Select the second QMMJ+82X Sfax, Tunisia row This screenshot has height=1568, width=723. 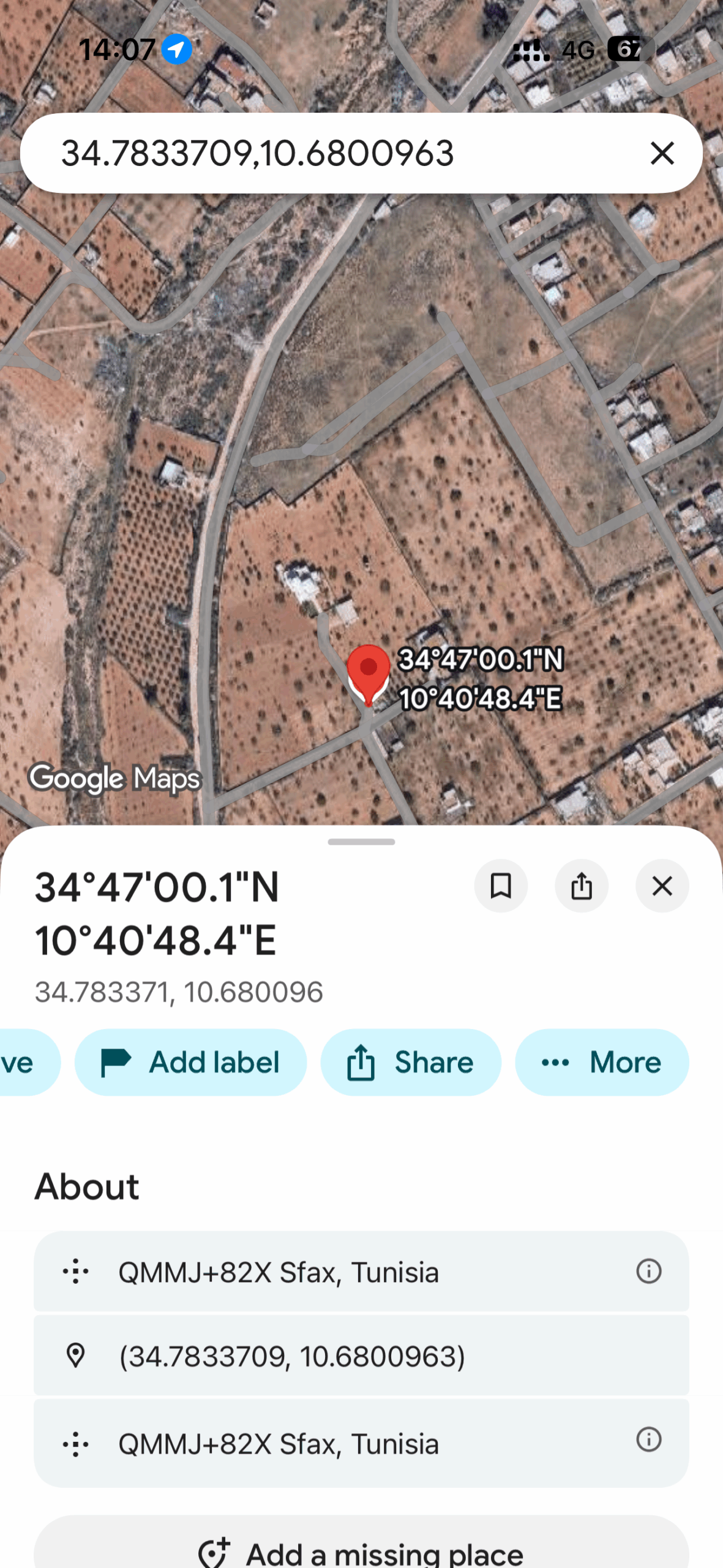tap(361, 1443)
